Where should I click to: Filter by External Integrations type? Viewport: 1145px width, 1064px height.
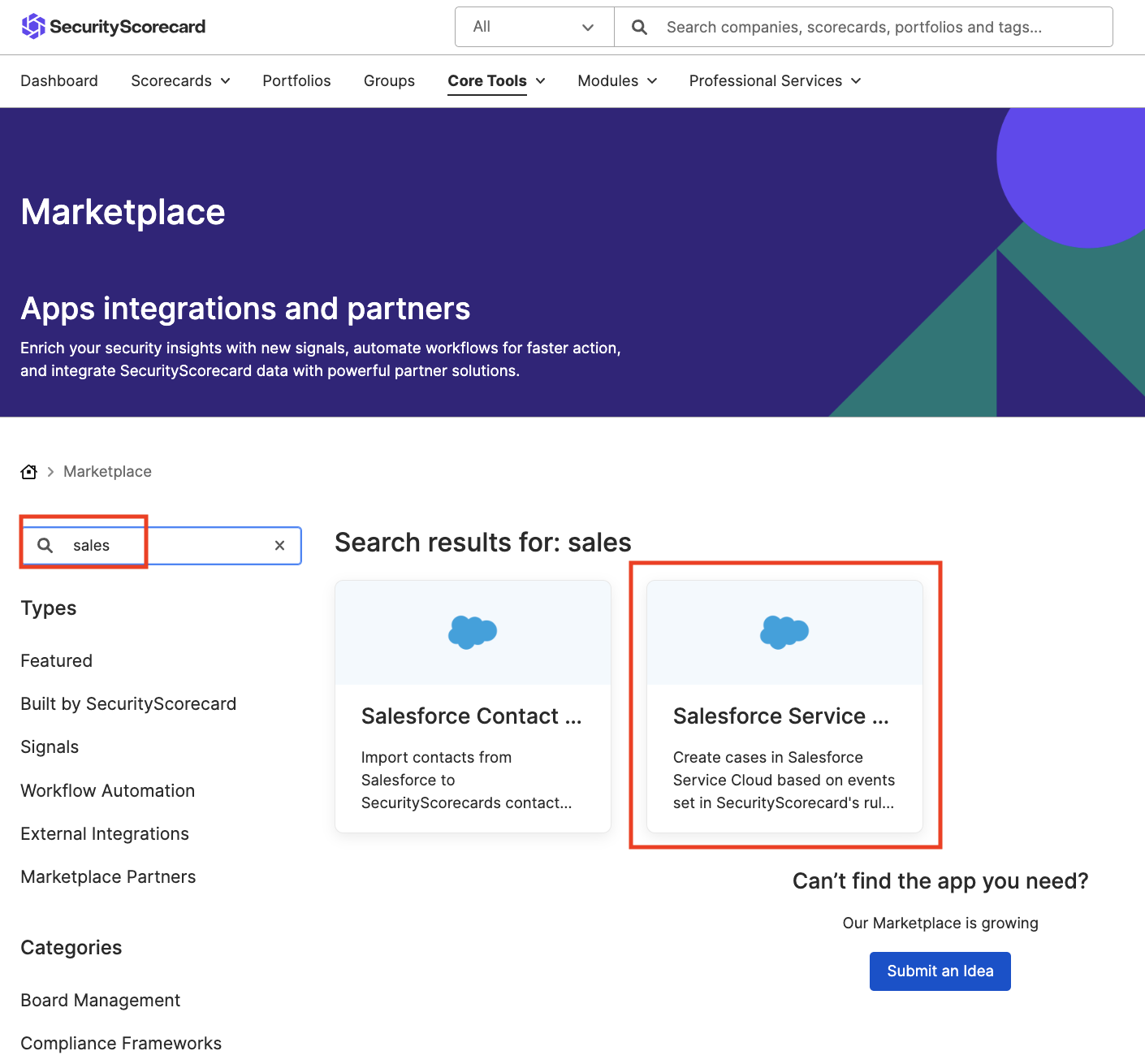pyautogui.click(x=105, y=834)
